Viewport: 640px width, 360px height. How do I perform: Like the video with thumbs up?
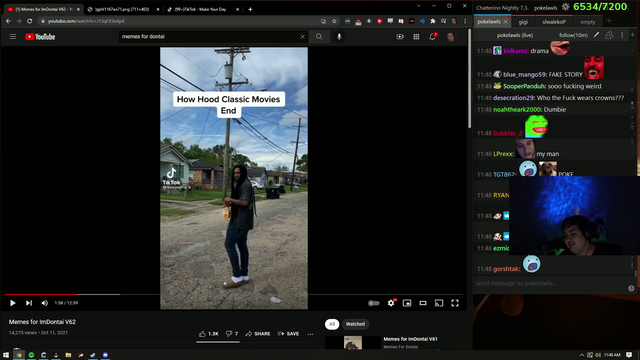(209, 334)
